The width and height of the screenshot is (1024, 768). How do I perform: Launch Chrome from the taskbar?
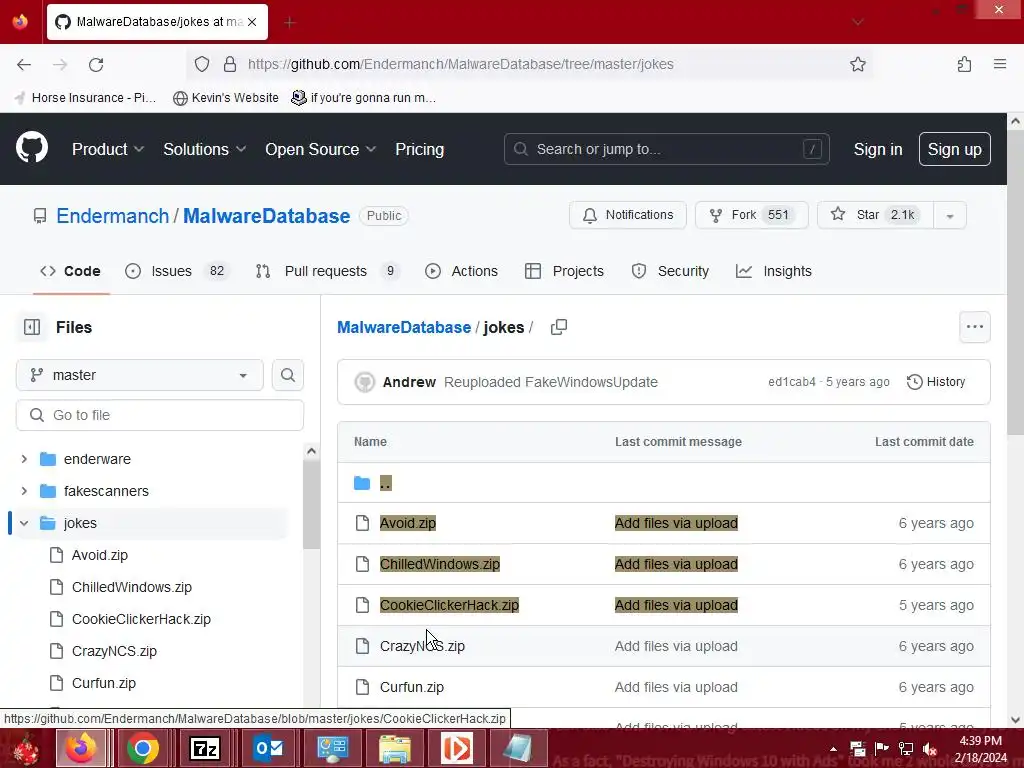pos(142,748)
